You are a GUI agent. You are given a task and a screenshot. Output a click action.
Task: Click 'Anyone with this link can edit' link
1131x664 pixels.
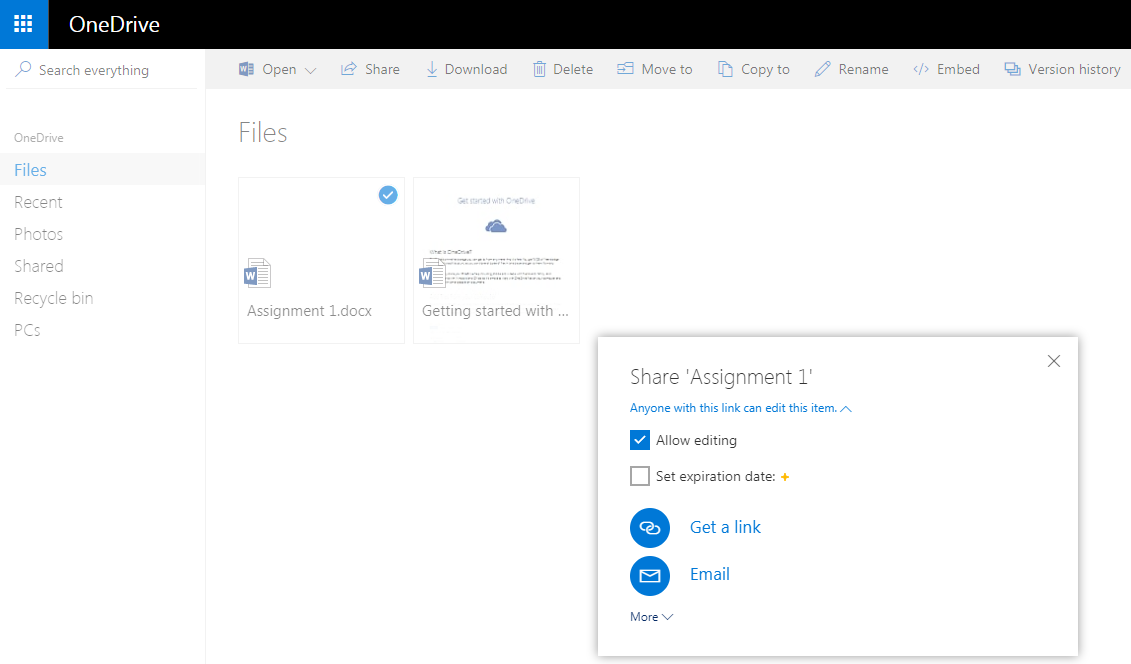pyautogui.click(x=733, y=408)
